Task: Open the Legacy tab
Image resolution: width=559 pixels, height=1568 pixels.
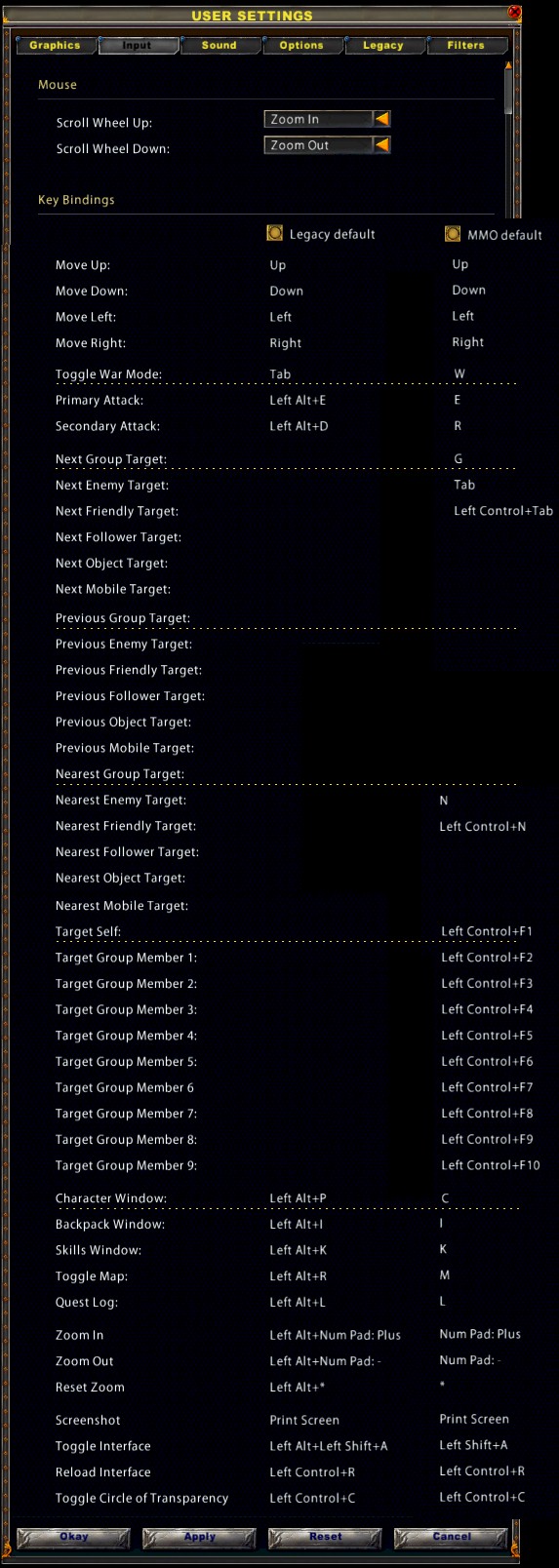Action: pyautogui.click(x=383, y=46)
